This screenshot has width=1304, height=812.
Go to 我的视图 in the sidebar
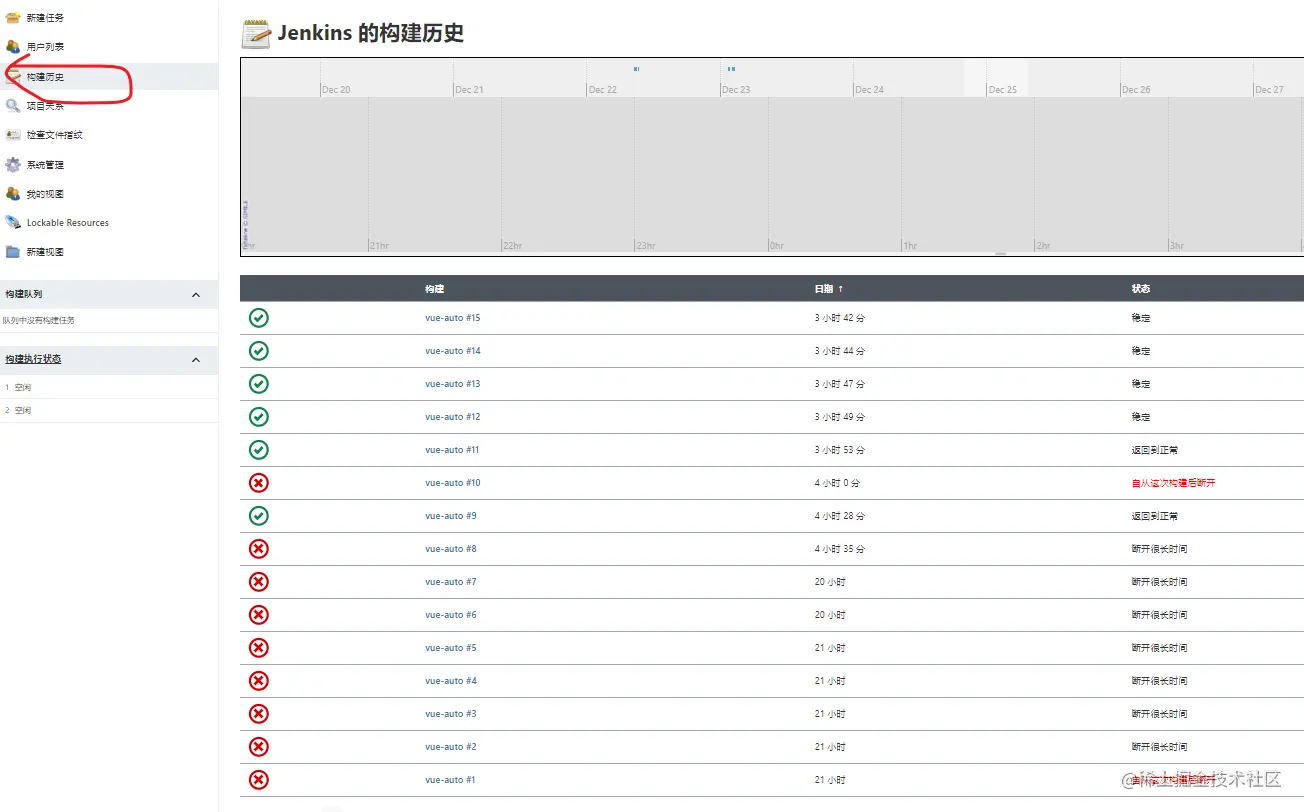[x=45, y=194]
